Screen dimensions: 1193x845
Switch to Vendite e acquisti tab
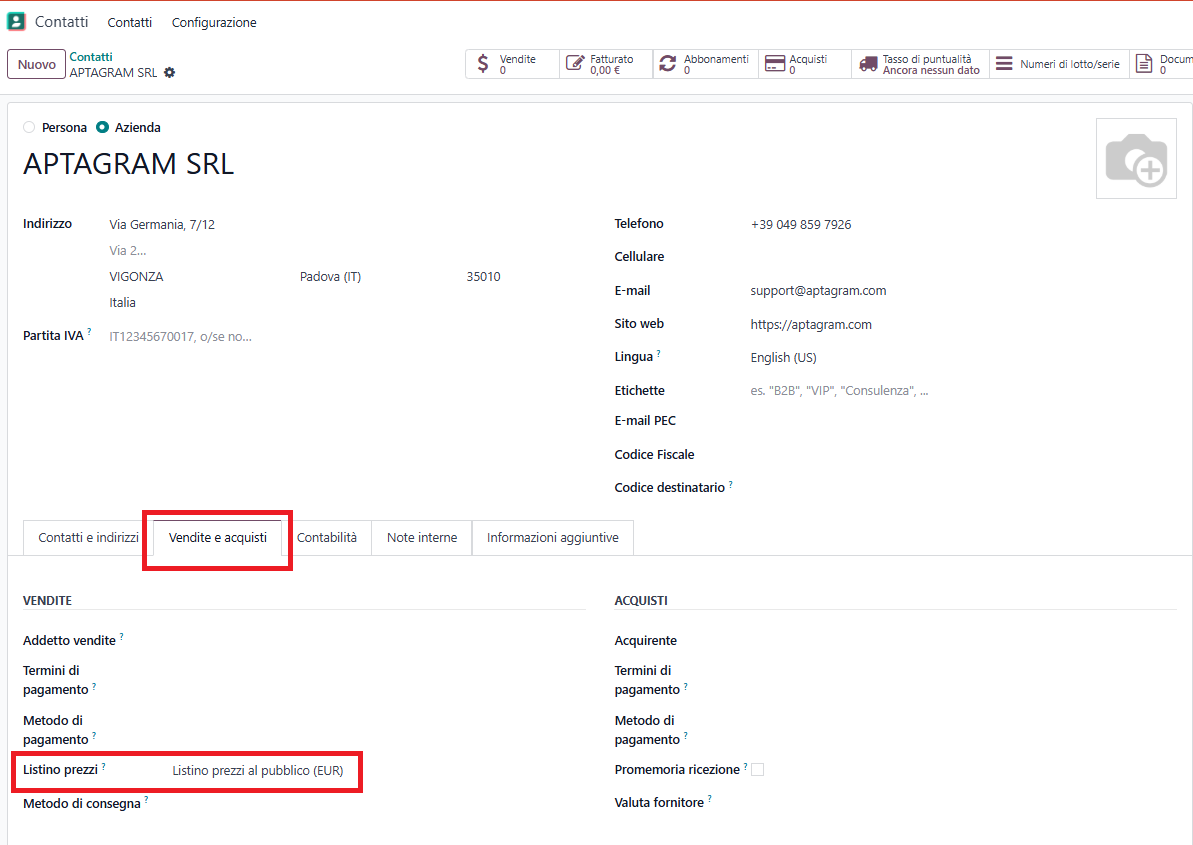click(x=218, y=538)
